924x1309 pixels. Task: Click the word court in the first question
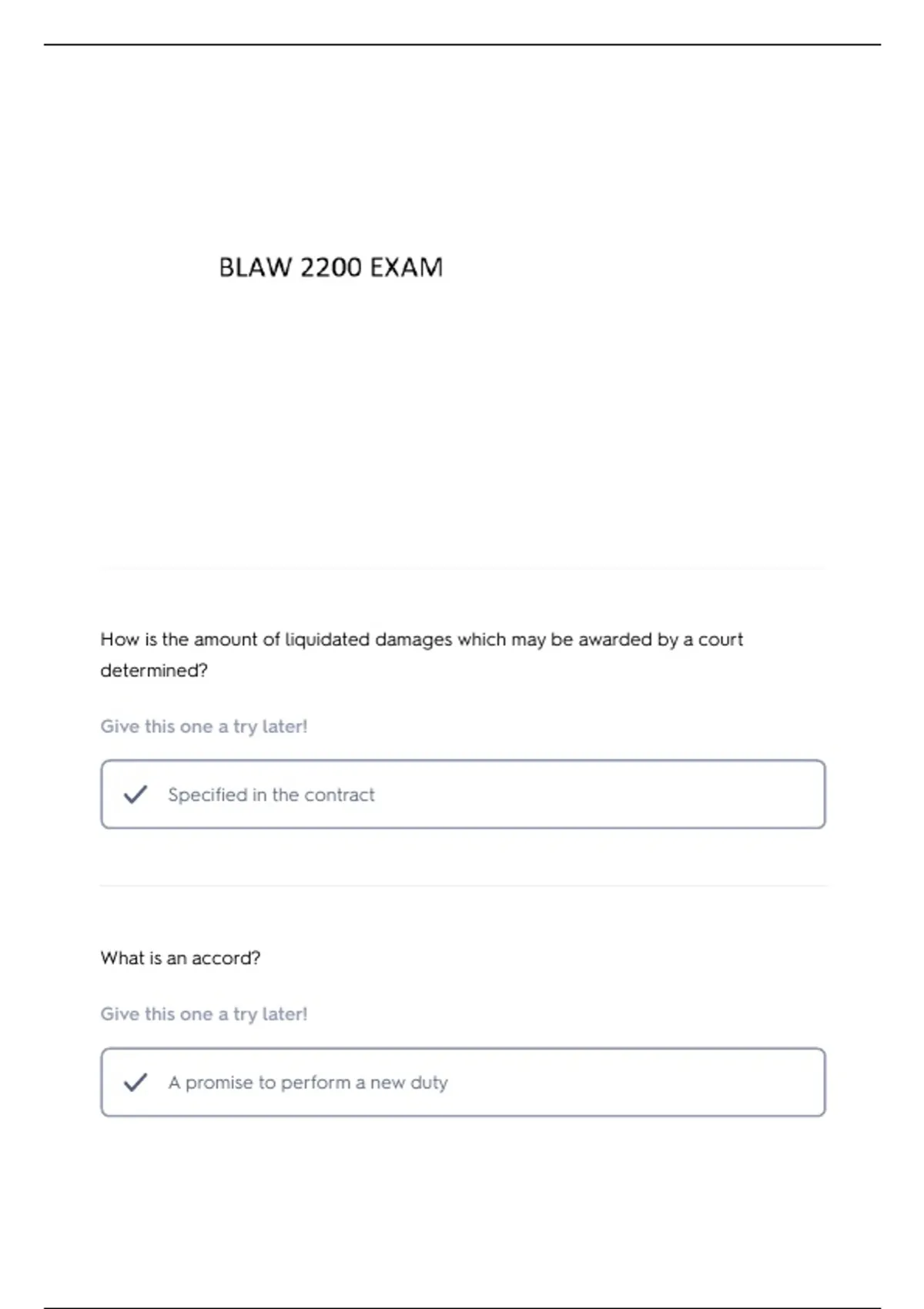721,640
